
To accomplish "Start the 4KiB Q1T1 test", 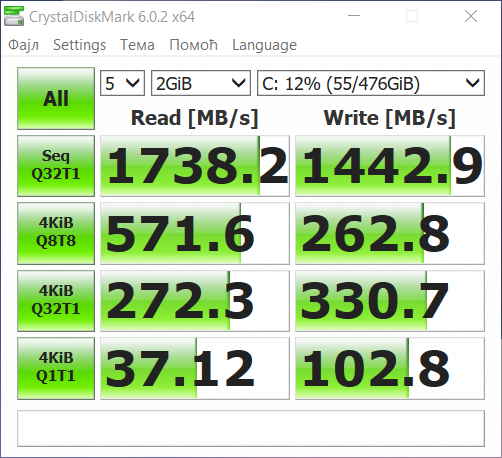I will coord(56,368).
